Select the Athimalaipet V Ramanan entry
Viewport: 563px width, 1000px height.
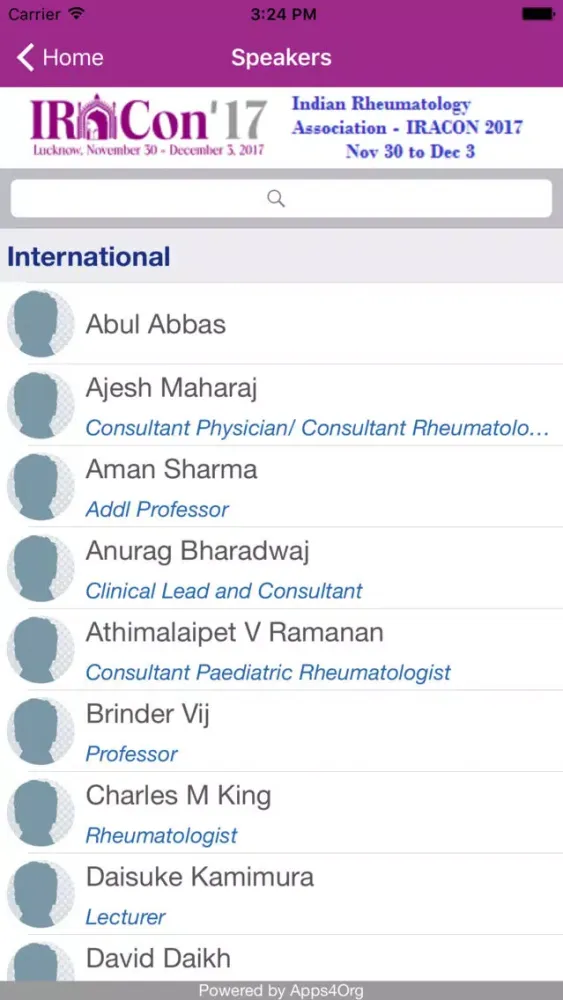click(x=281, y=650)
